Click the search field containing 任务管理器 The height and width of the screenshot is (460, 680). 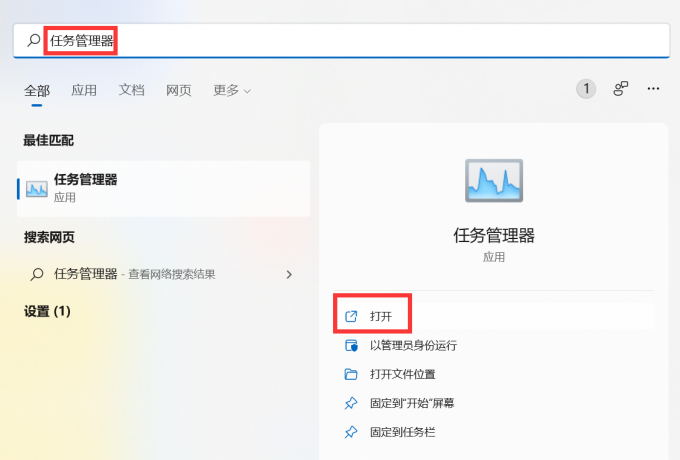(x=341, y=41)
